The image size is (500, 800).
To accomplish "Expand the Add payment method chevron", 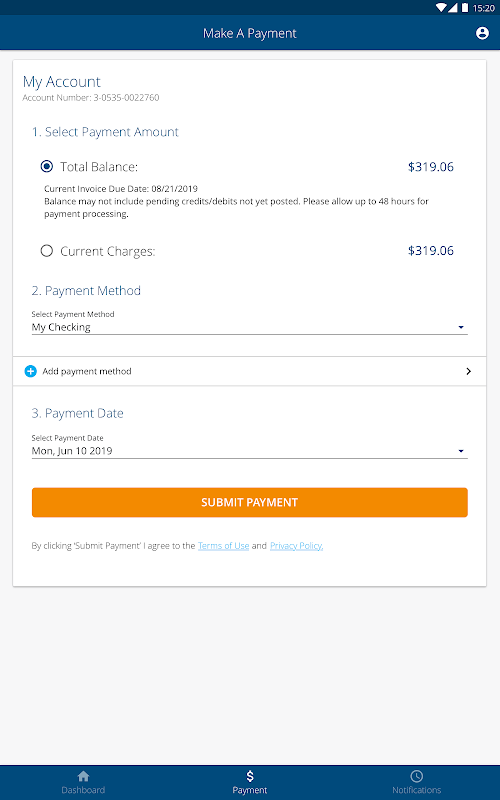I will (x=468, y=371).
